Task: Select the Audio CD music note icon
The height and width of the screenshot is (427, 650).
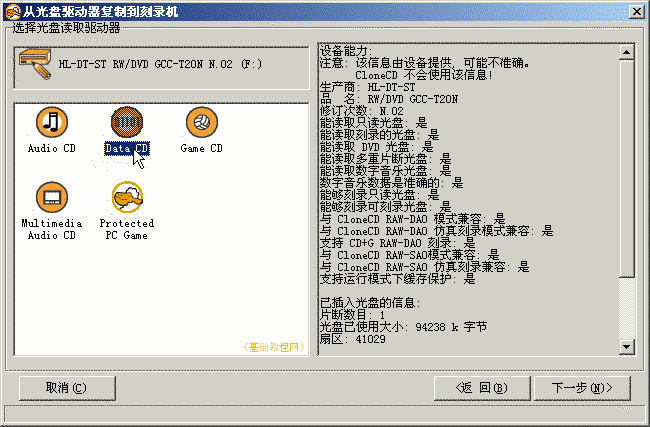Action: click(x=52, y=122)
